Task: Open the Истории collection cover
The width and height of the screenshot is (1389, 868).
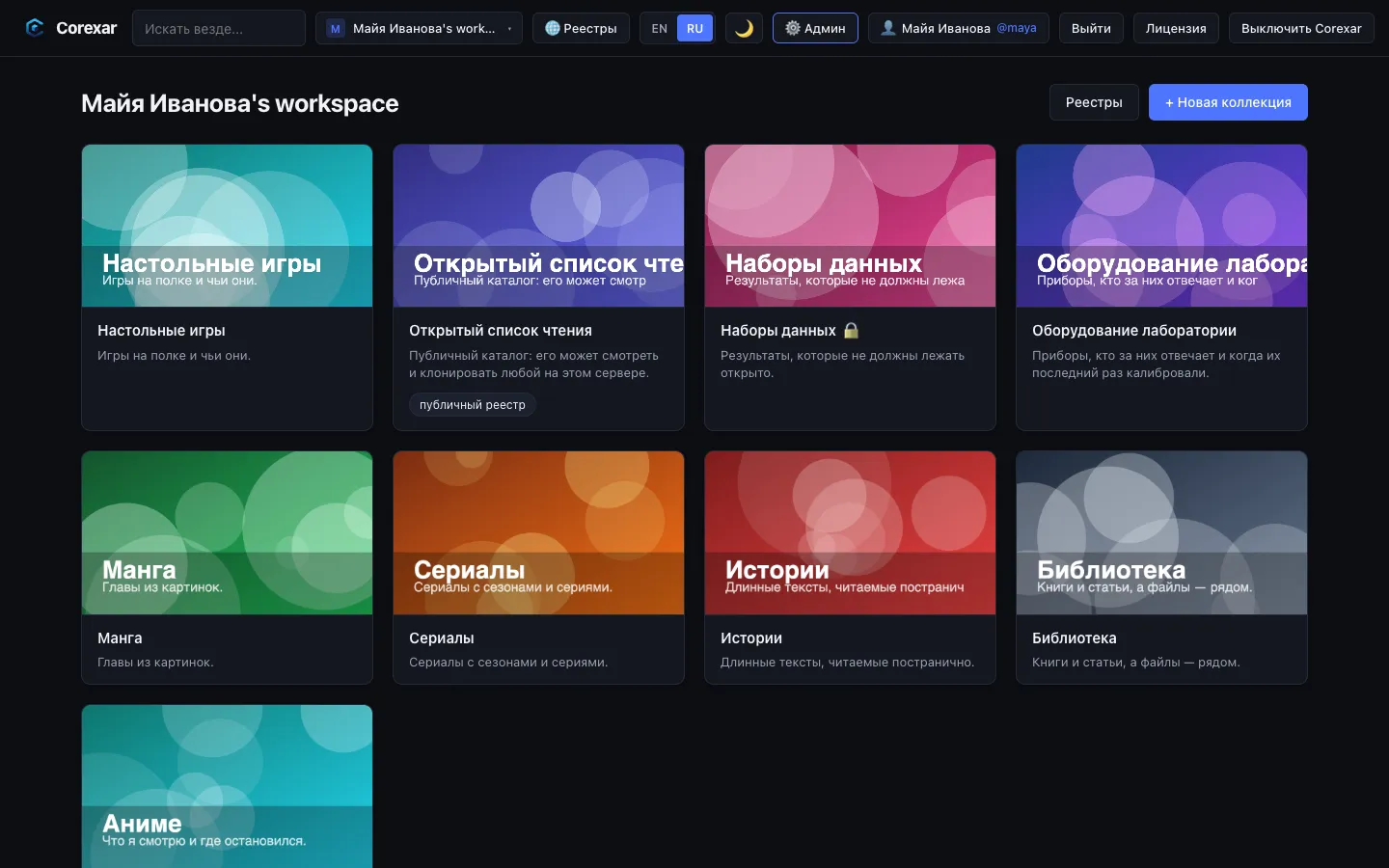Action: pyautogui.click(x=850, y=532)
